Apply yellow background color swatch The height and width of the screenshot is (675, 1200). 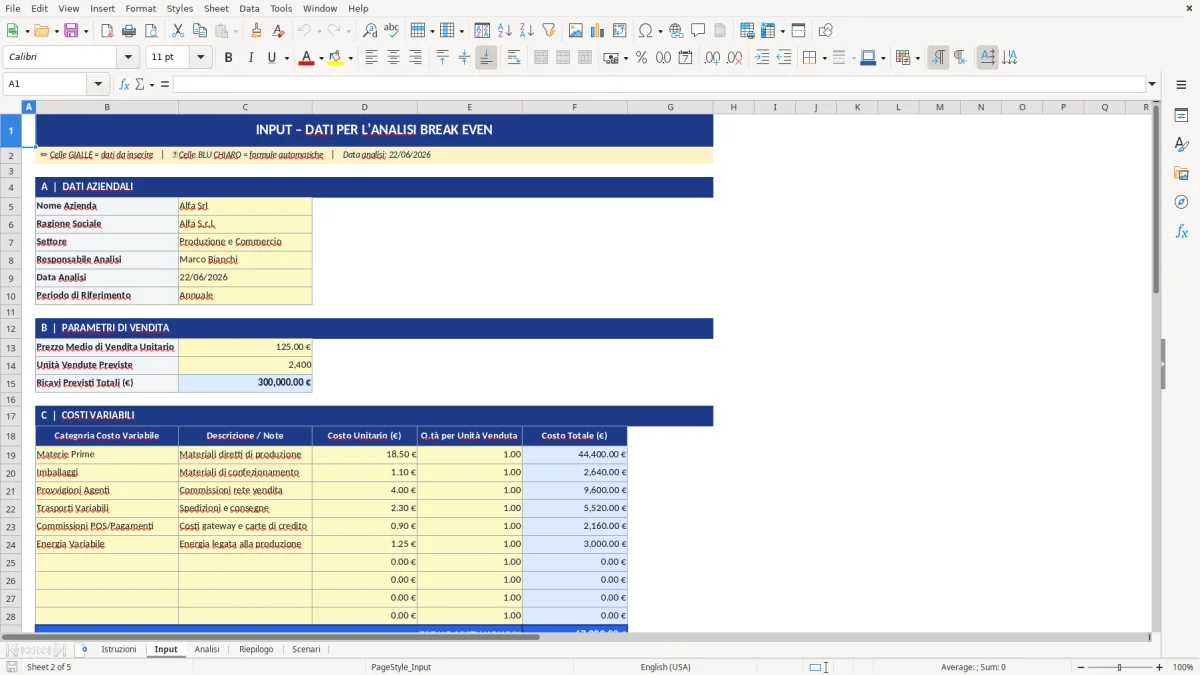click(x=336, y=58)
